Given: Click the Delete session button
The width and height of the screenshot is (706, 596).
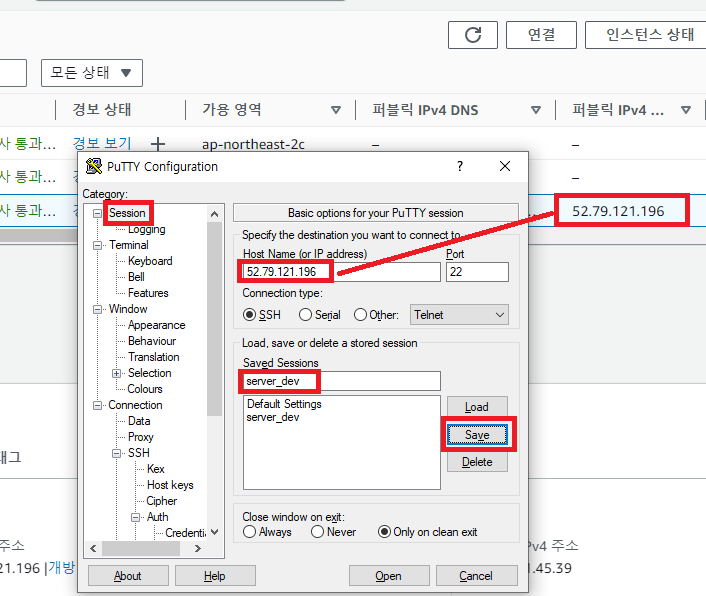Looking at the screenshot, I should pyautogui.click(x=477, y=462).
